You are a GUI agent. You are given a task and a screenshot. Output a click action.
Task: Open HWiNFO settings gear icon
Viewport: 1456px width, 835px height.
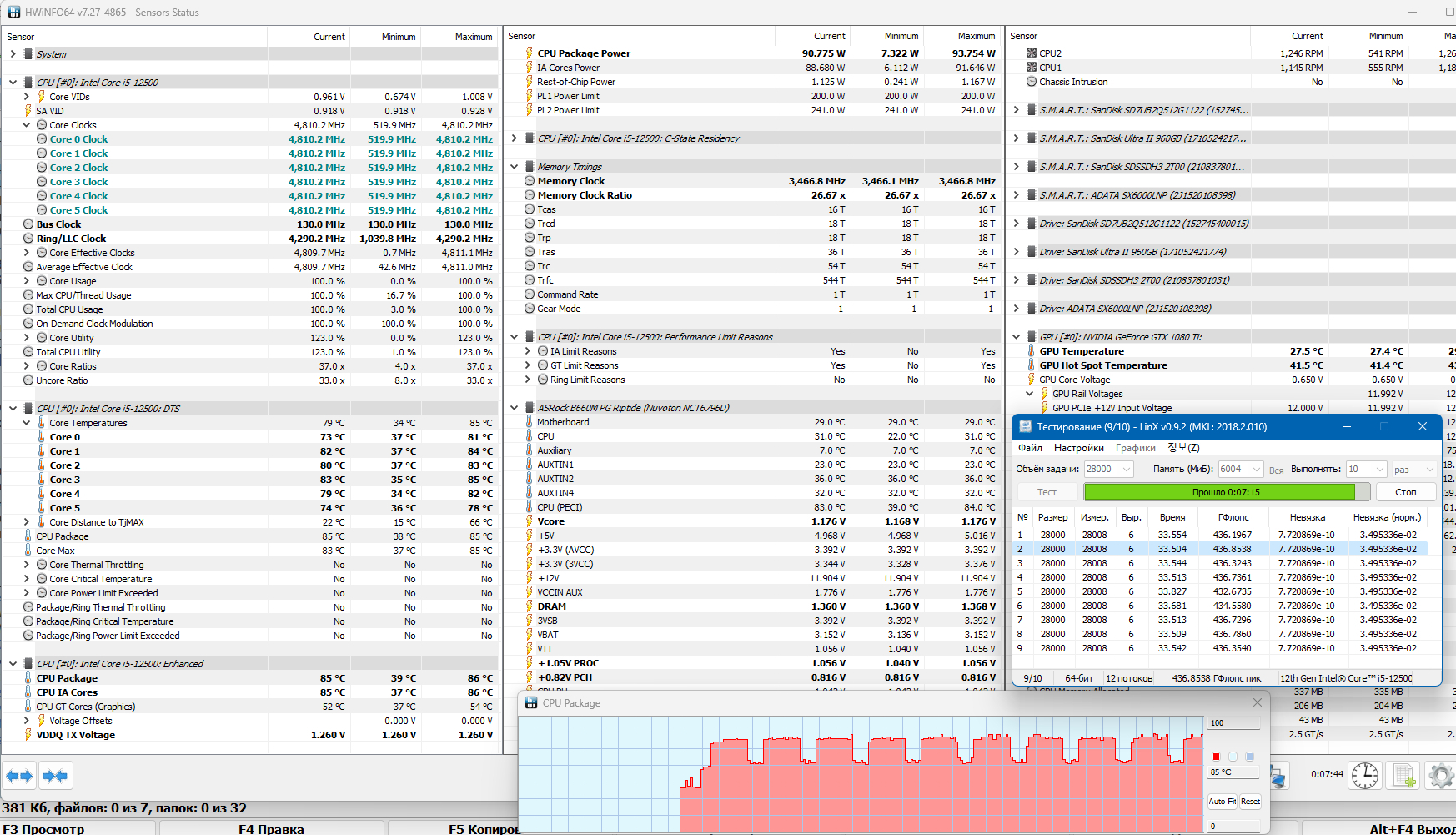pos(1441,775)
